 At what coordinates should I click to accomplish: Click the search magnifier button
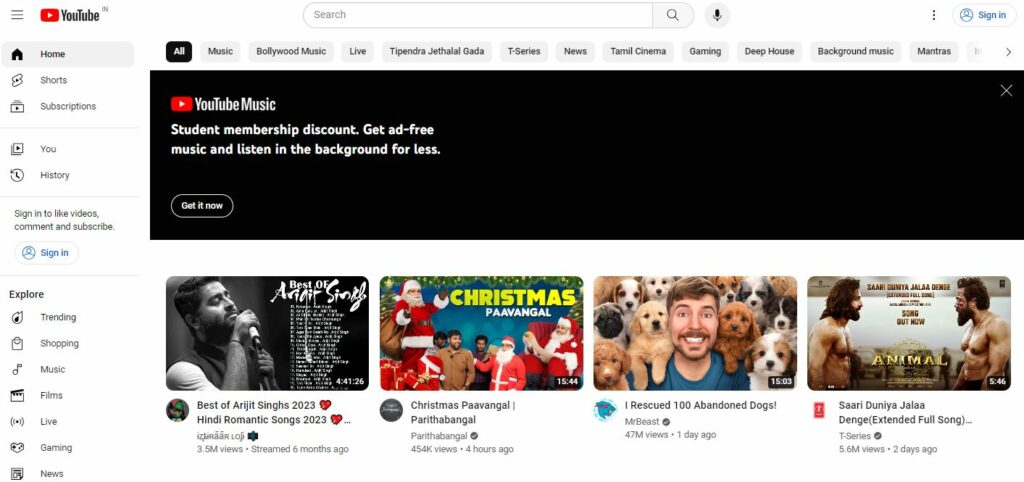[x=673, y=15]
